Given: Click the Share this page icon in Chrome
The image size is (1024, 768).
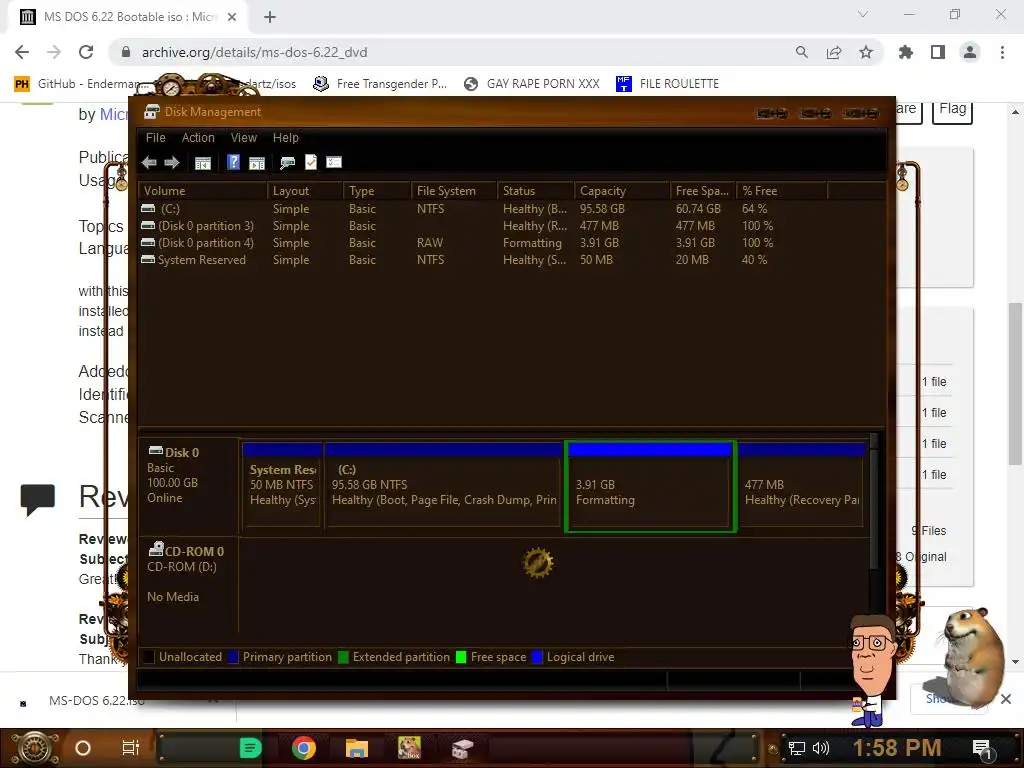Looking at the screenshot, I should click(x=834, y=52).
